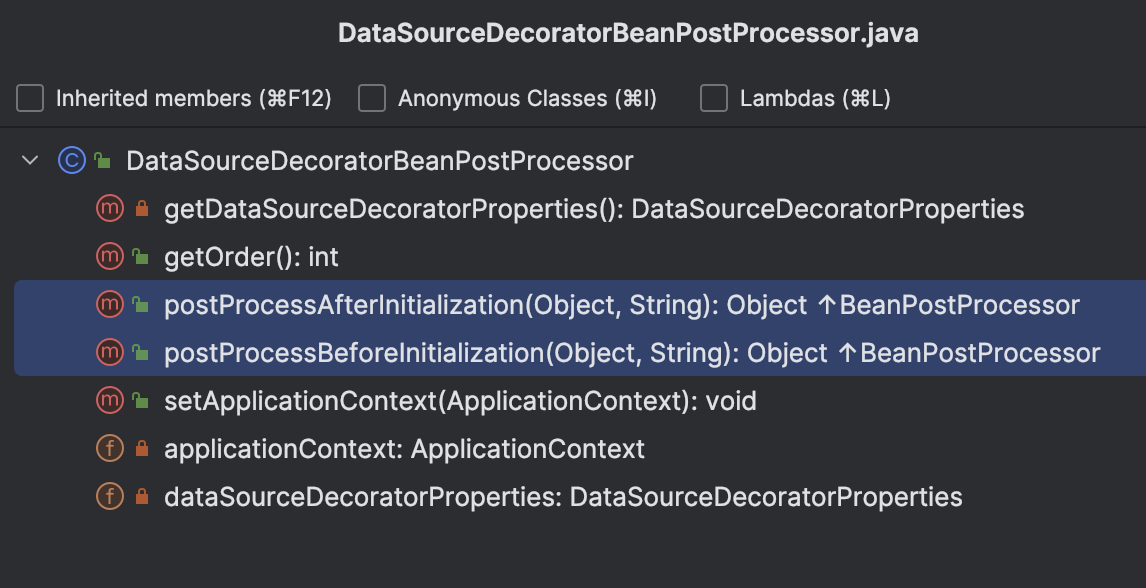Click the method icon next to getOrder
This screenshot has width=1146, height=588.
click(x=108, y=257)
